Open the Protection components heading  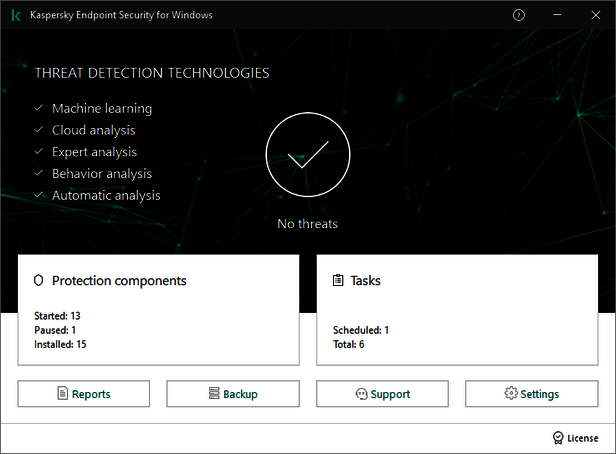(118, 281)
